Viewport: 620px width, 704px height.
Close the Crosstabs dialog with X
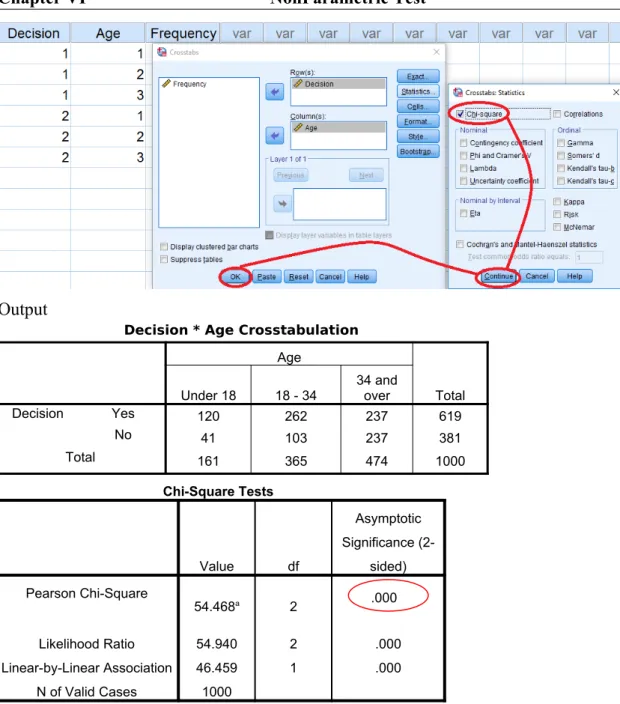[x=436, y=52]
